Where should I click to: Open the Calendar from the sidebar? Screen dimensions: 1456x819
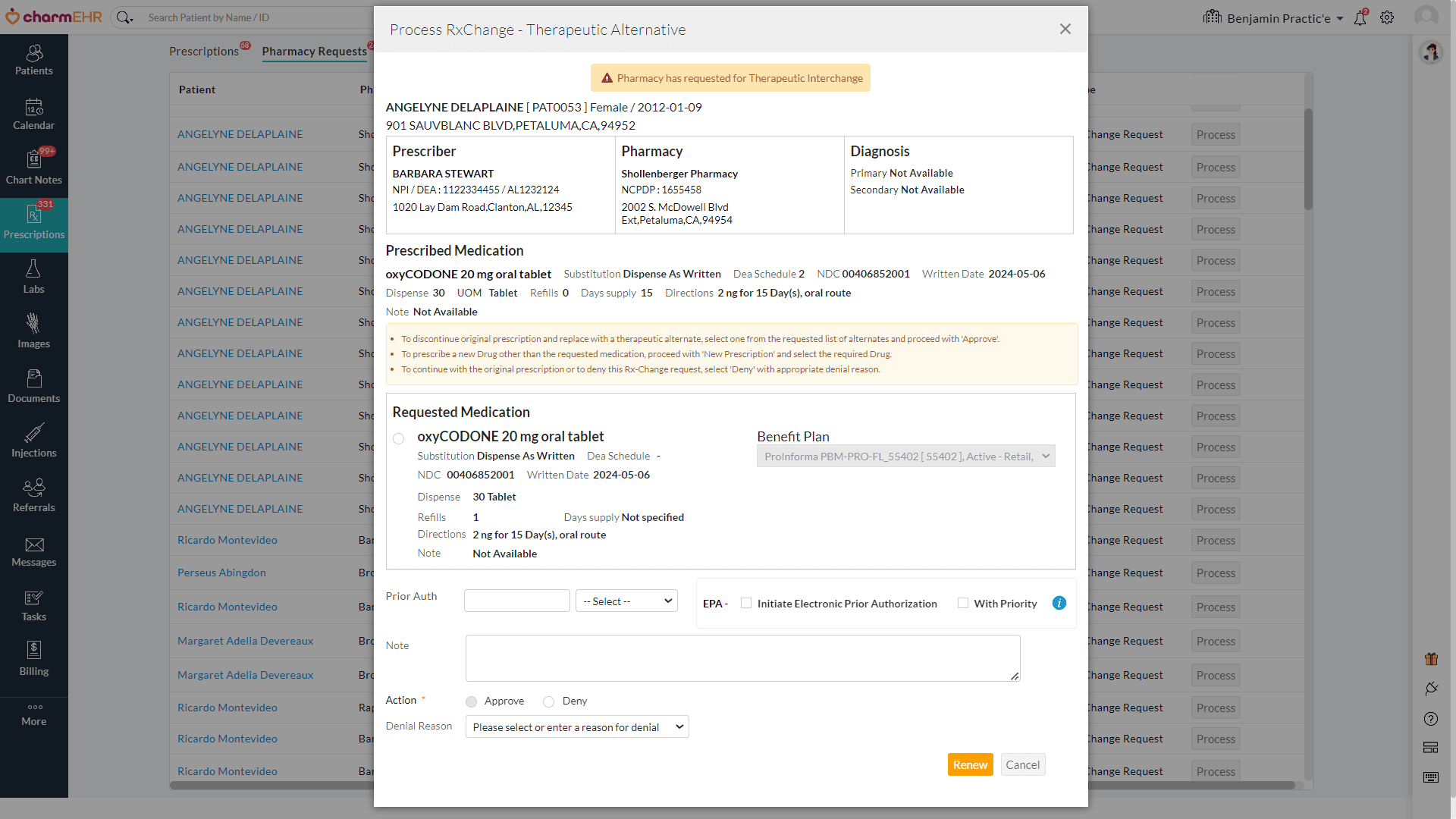point(33,114)
